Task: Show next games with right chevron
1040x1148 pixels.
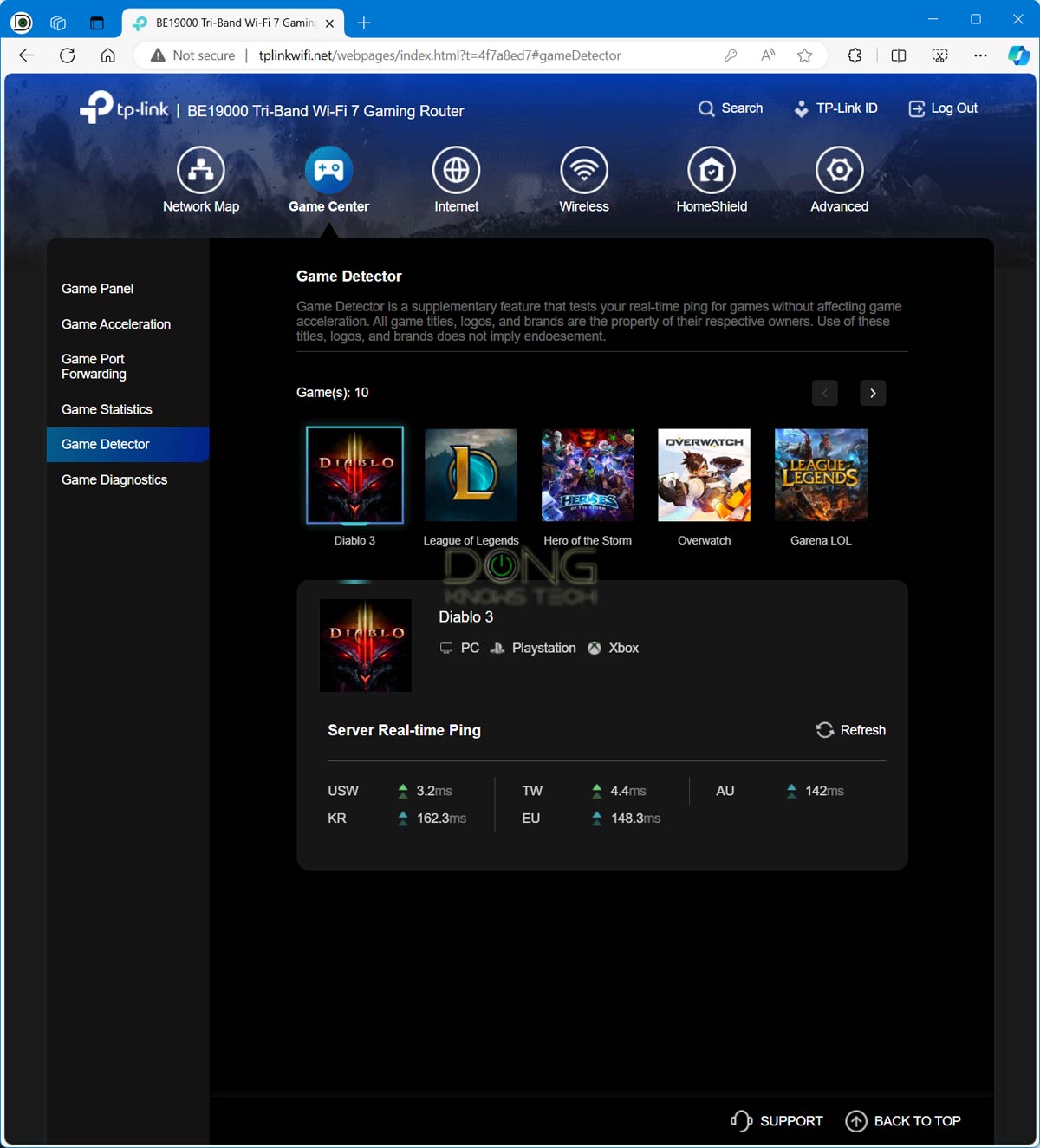Action: point(873,393)
